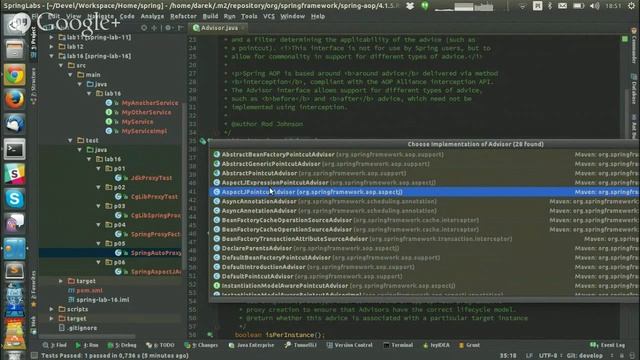Open the TODO tool window
Image resolution: width=640 pixels, height=360 pixels.
(160, 345)
